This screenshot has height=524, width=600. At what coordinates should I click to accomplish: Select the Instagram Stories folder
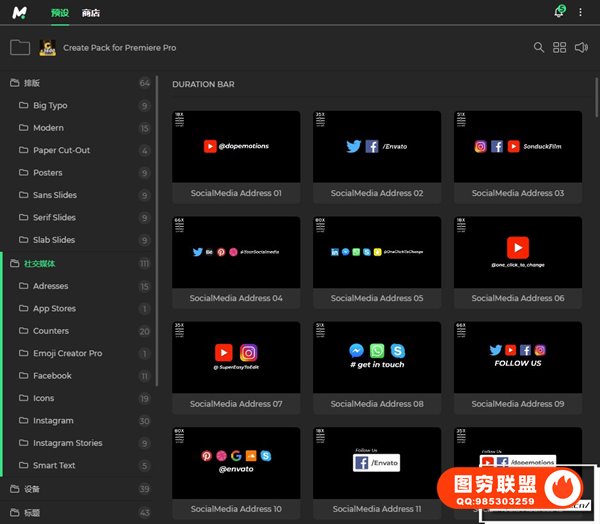67,443
